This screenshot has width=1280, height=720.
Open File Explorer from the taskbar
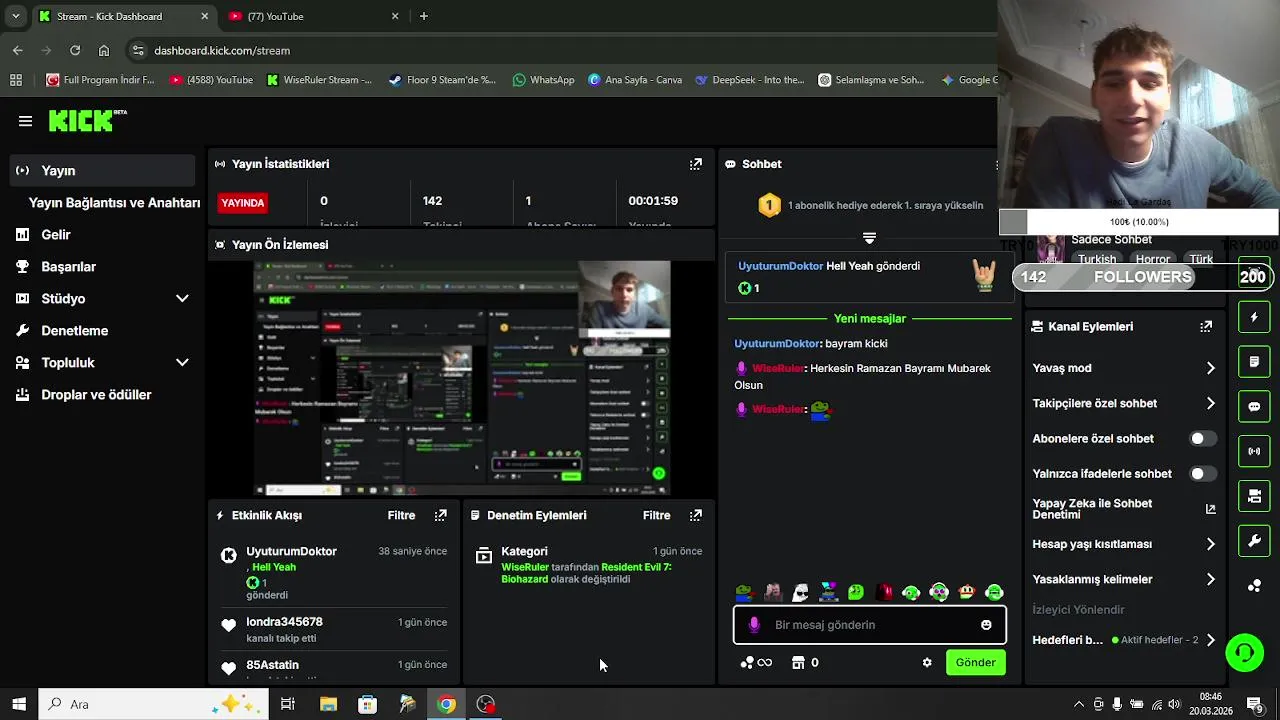pyautogui.click(x=328, y=704)
